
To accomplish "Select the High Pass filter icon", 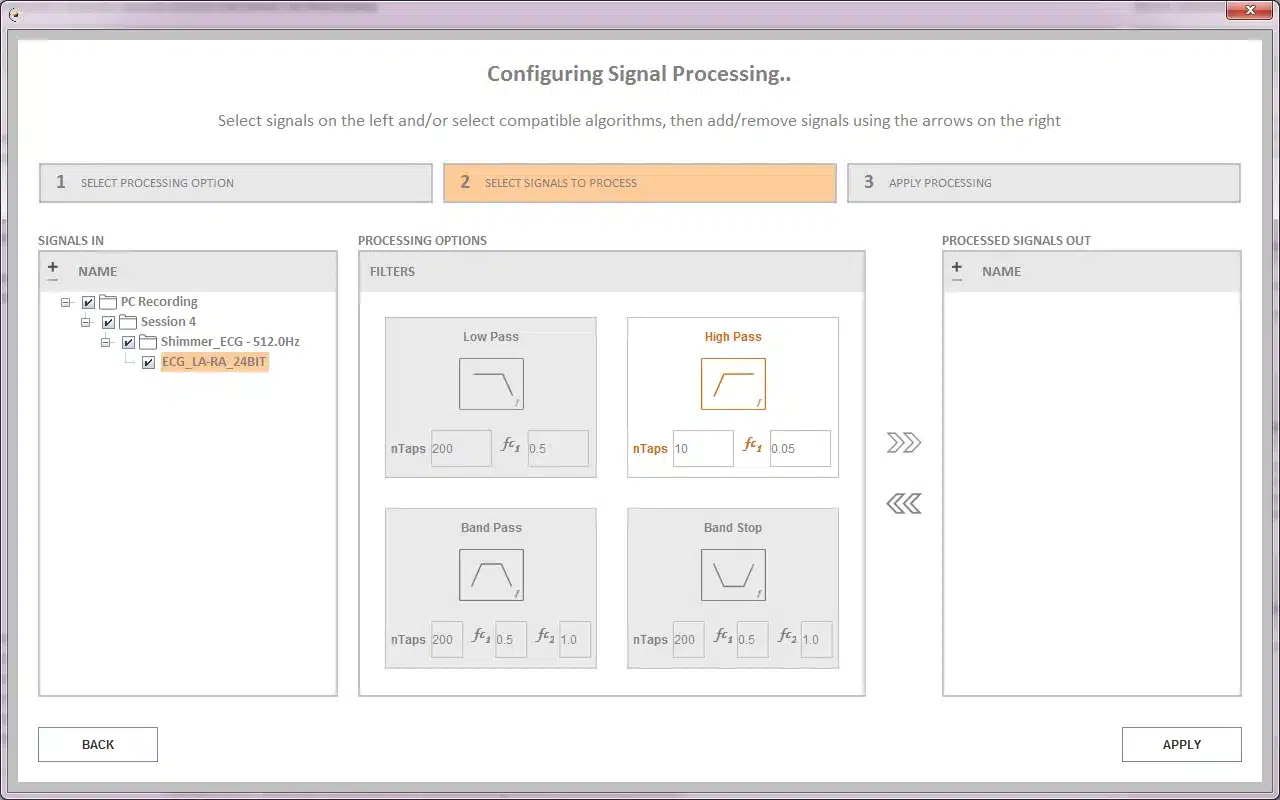I will tap(733, 384).
